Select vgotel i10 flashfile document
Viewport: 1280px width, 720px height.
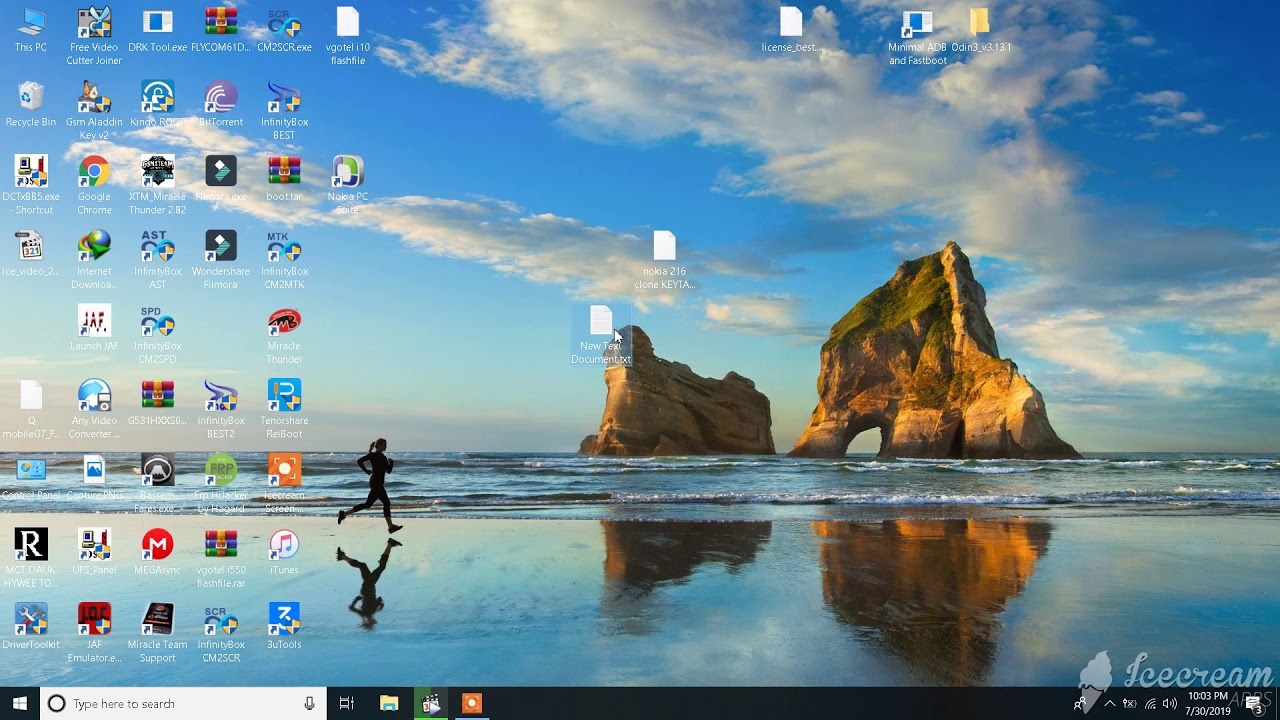(x=348, y=36)
